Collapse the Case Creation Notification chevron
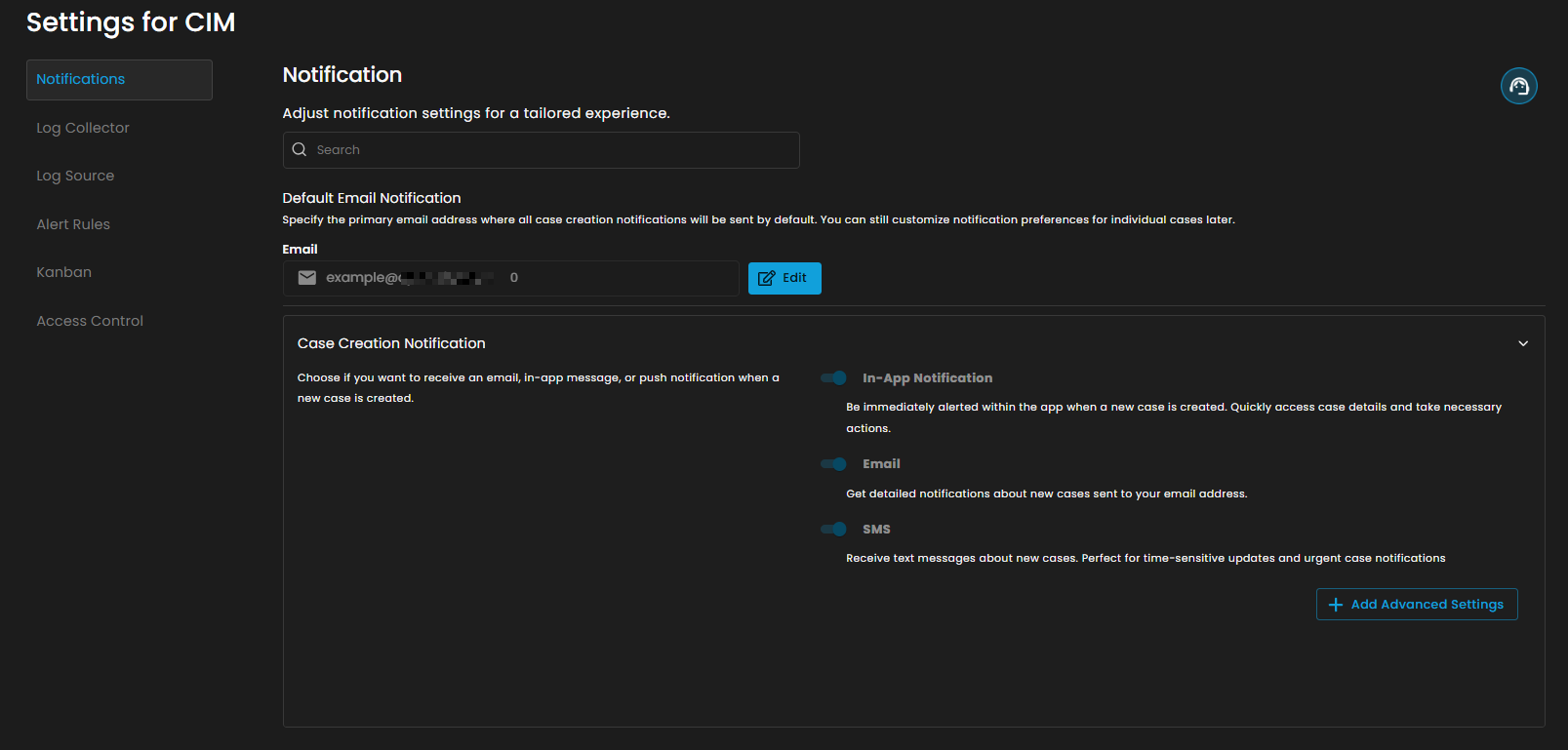Screen dimensions: 1568x750 point(1523,343)
